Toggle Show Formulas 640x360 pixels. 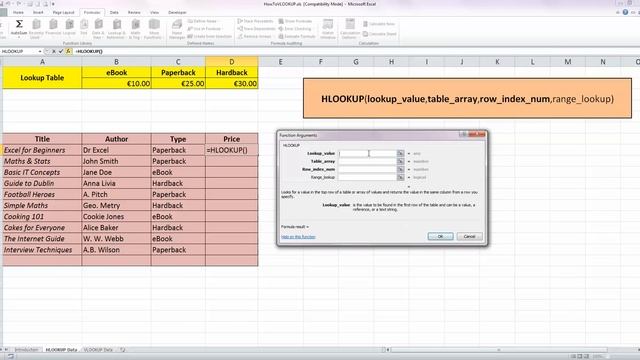point(295,21)
